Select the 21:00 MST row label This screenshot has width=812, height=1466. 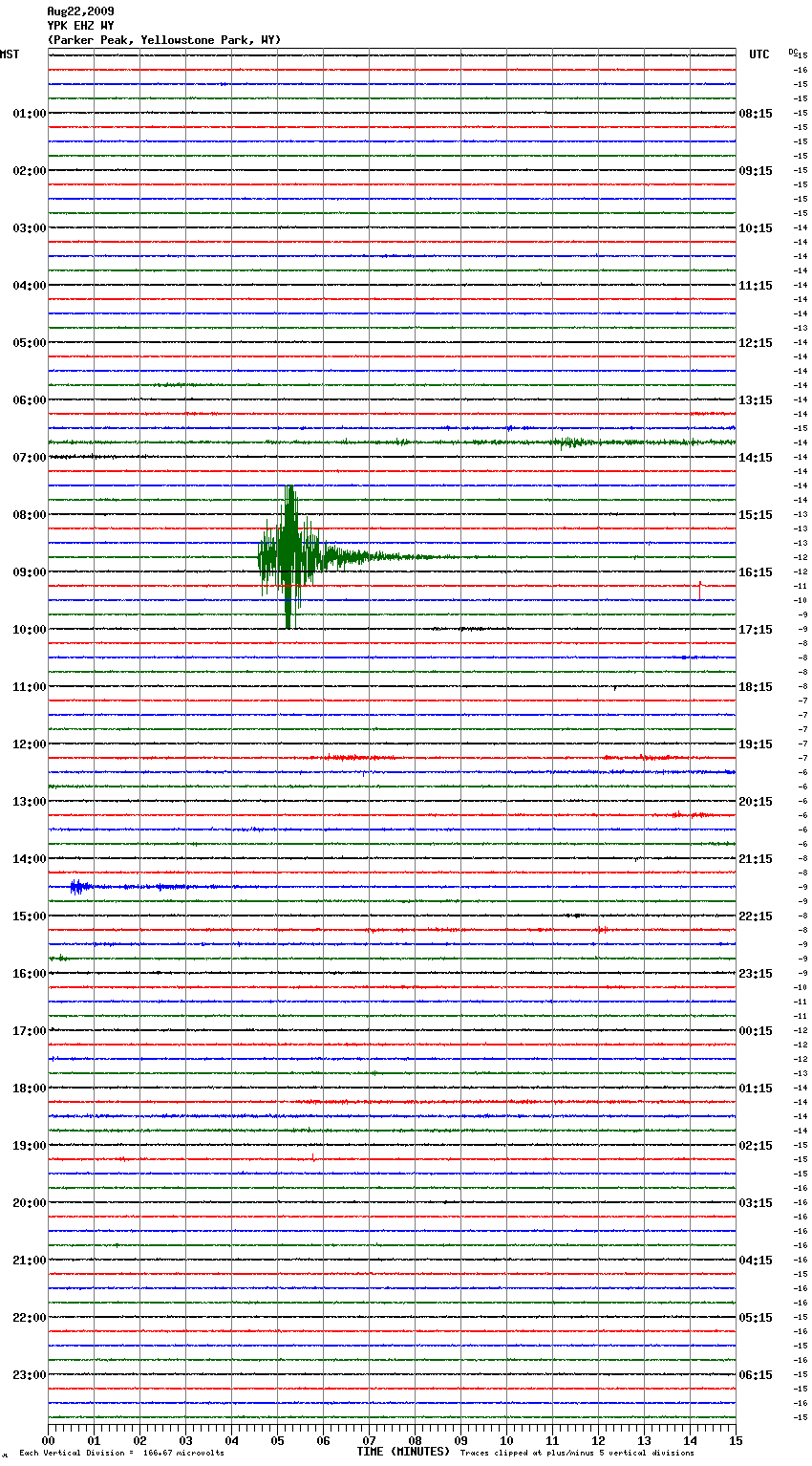29,1261
